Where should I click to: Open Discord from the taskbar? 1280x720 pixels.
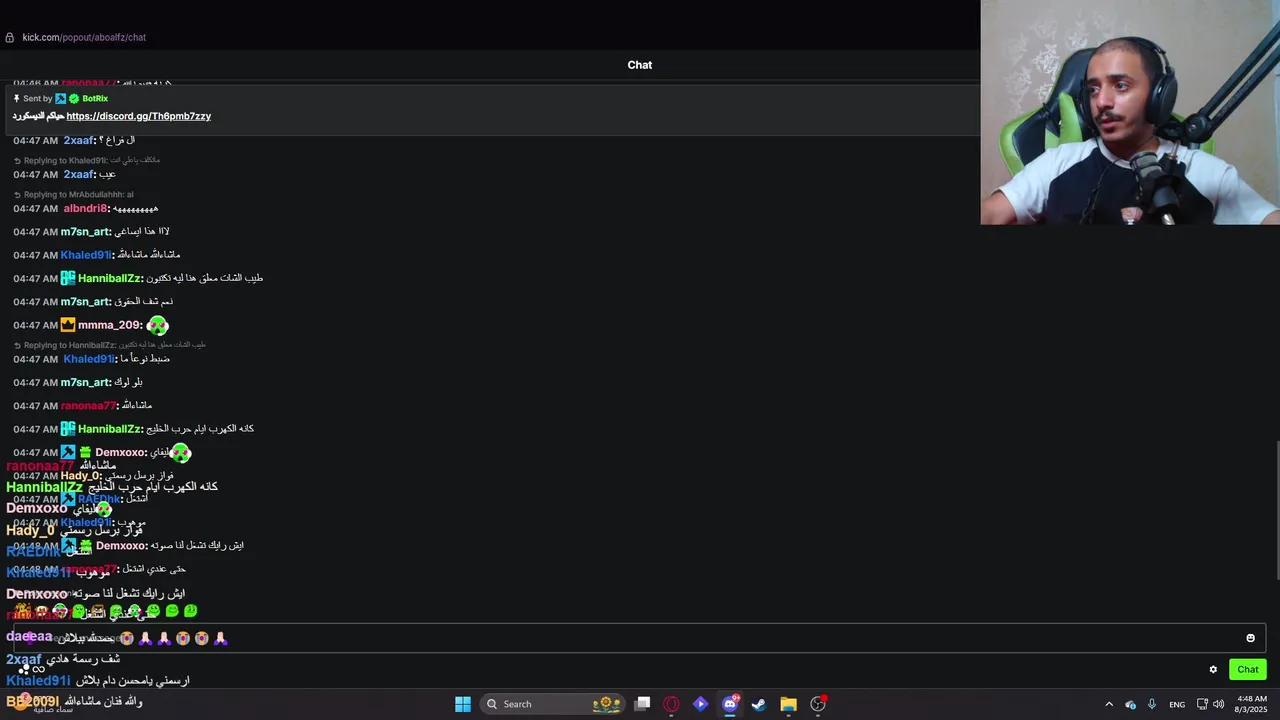(x=730, y=704)
